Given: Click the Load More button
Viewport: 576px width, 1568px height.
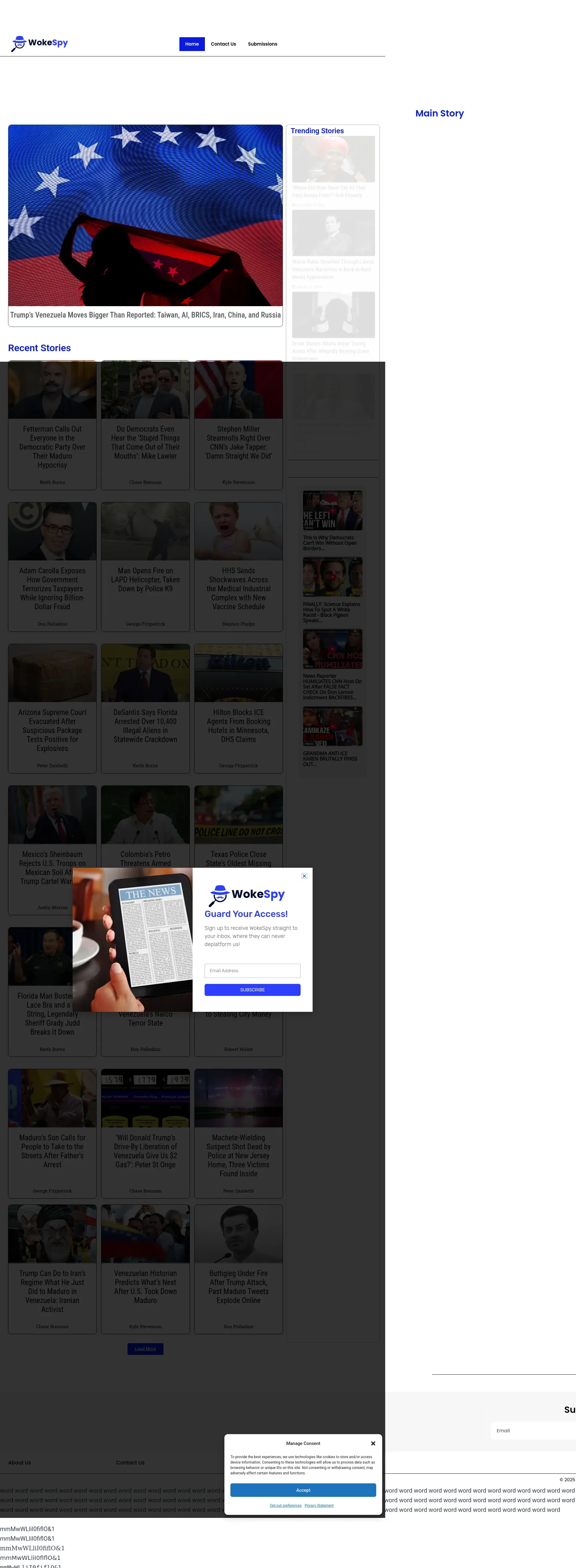Looking at the screenshot, I should [x=145, y=1349].
